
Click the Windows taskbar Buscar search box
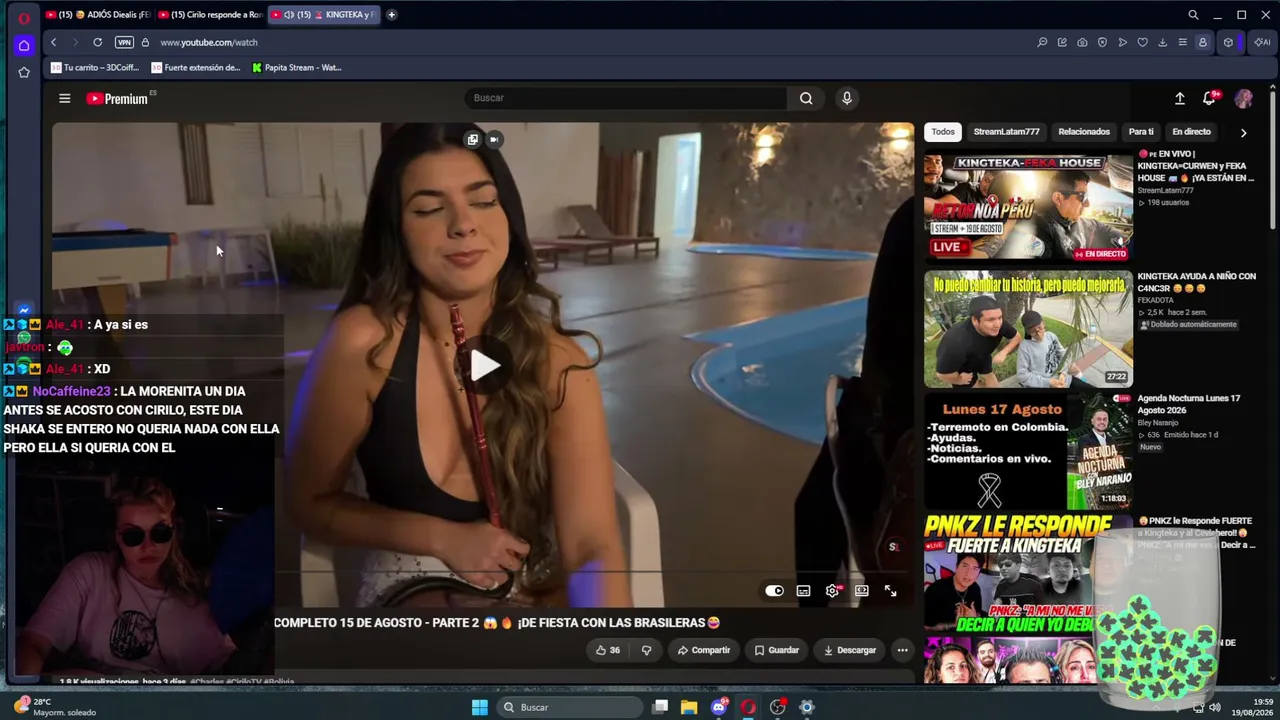pos(570,707)
